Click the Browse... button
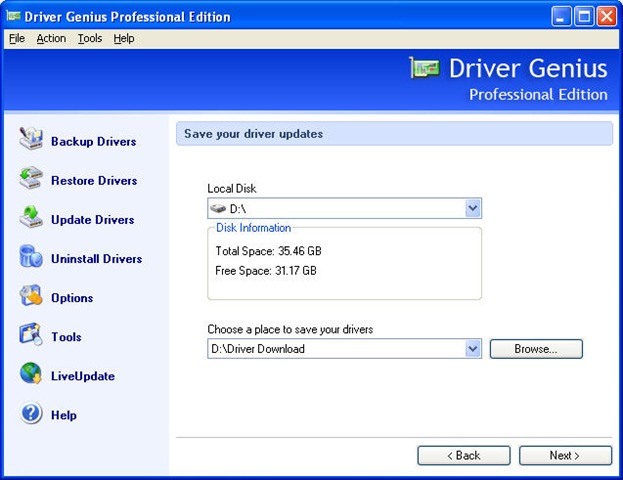The height and width of the screenshot is (480, 623). click(536, 348)
